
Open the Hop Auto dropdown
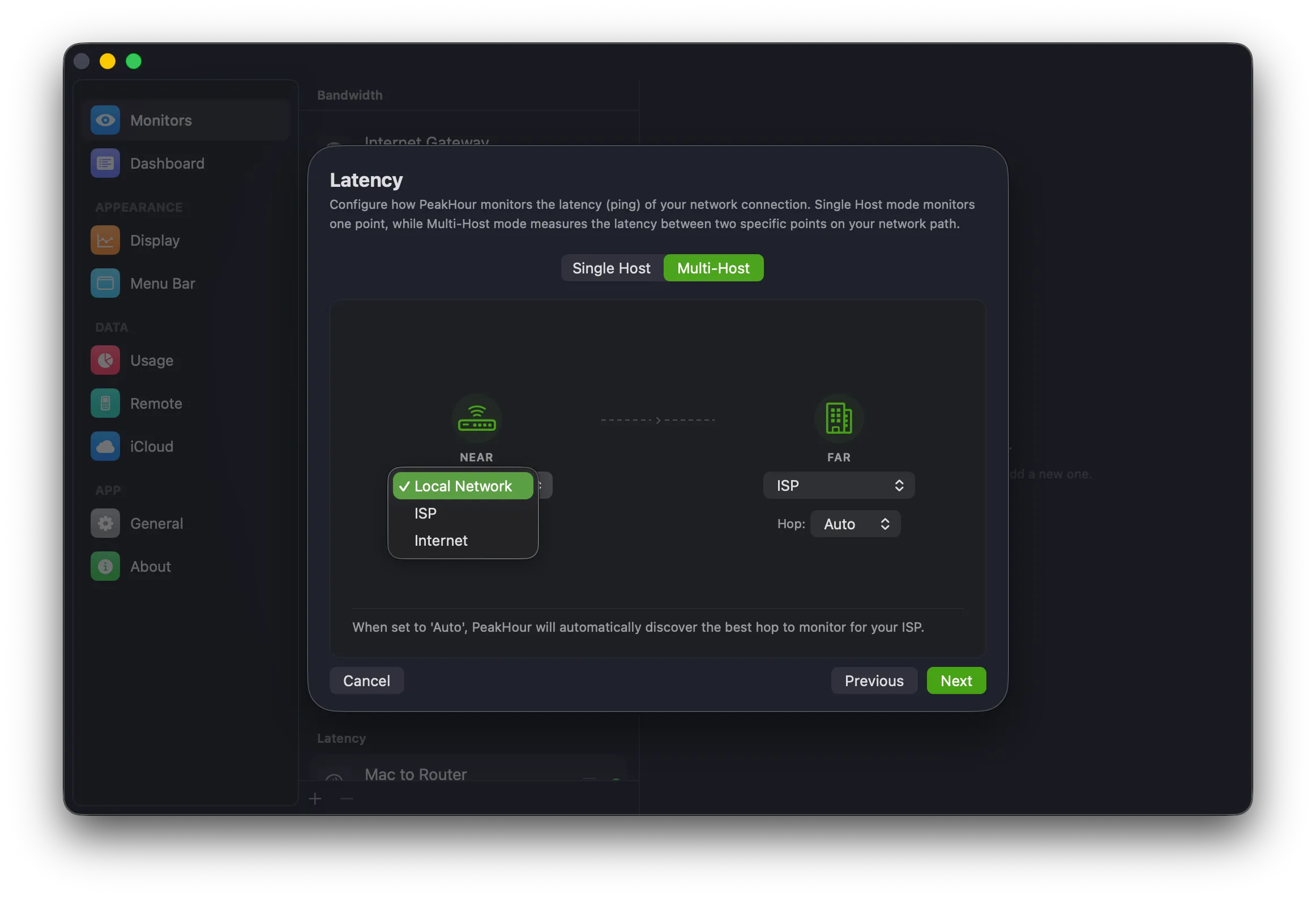(x=856, y=524)
